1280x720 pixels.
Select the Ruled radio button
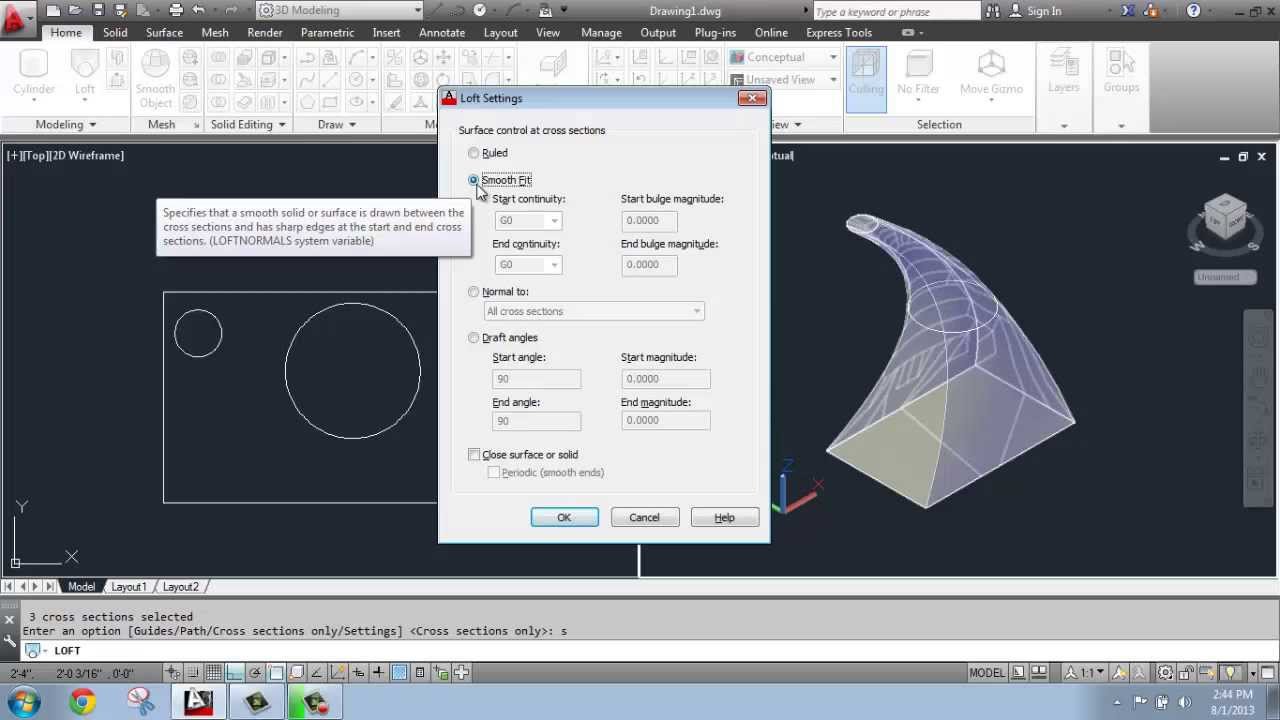[x=474, y=153]
